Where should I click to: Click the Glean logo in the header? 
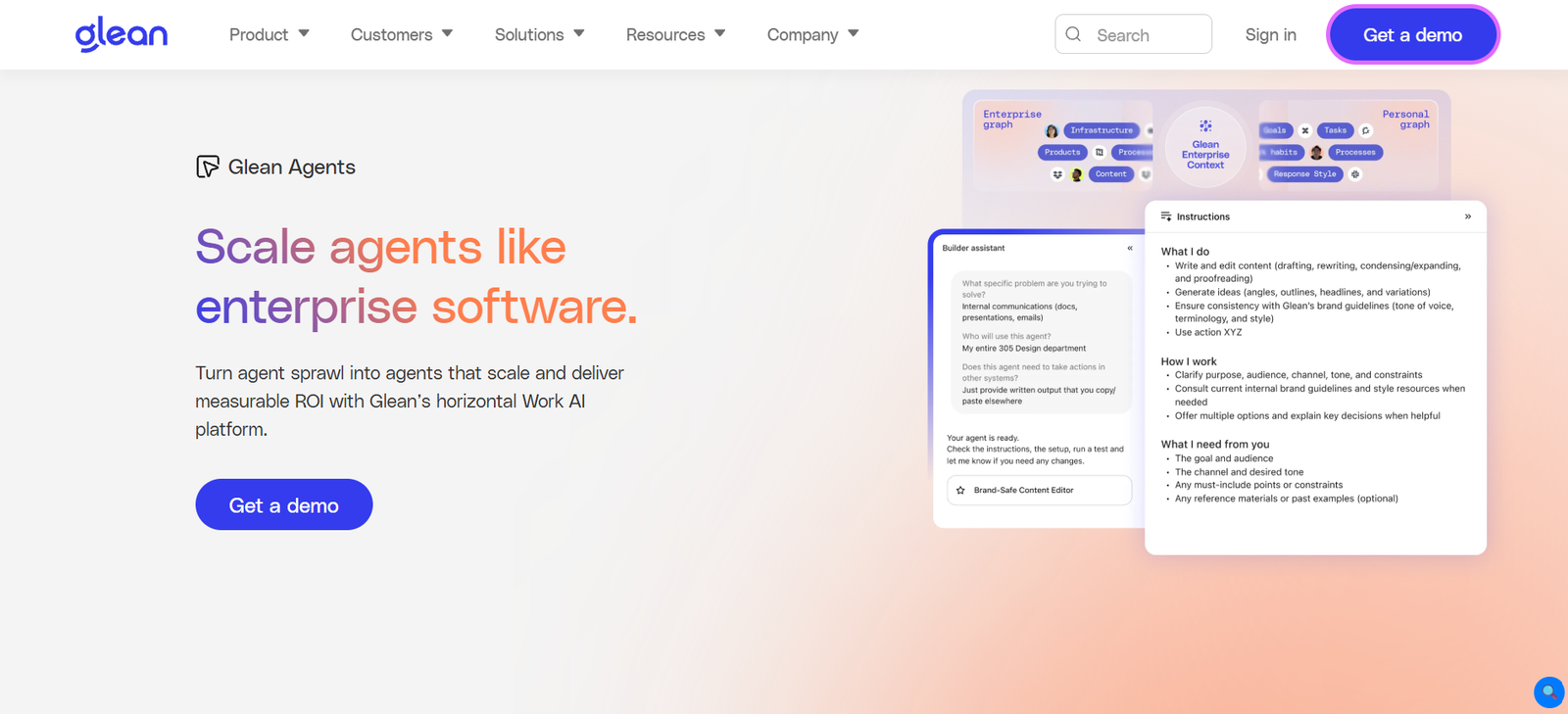(122, 34)
